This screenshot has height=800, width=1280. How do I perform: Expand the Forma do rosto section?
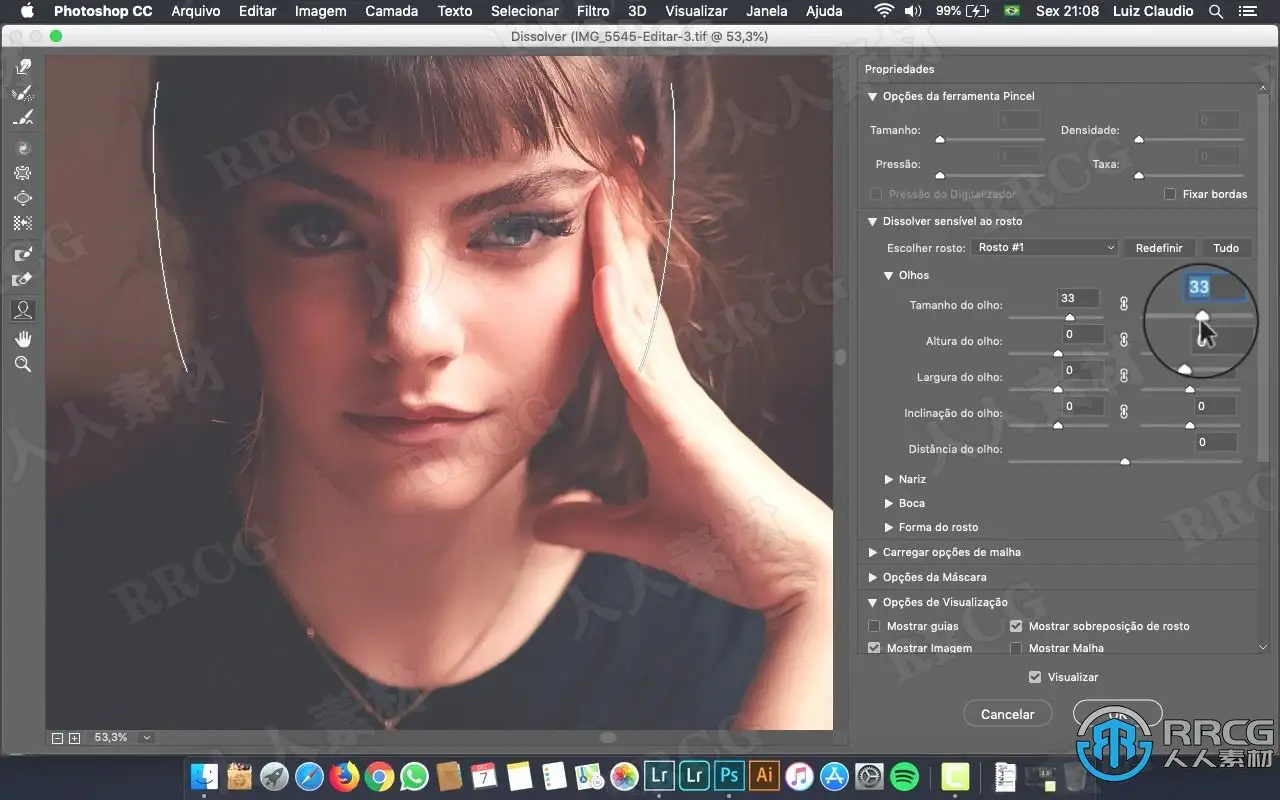[x=888, y=527]
